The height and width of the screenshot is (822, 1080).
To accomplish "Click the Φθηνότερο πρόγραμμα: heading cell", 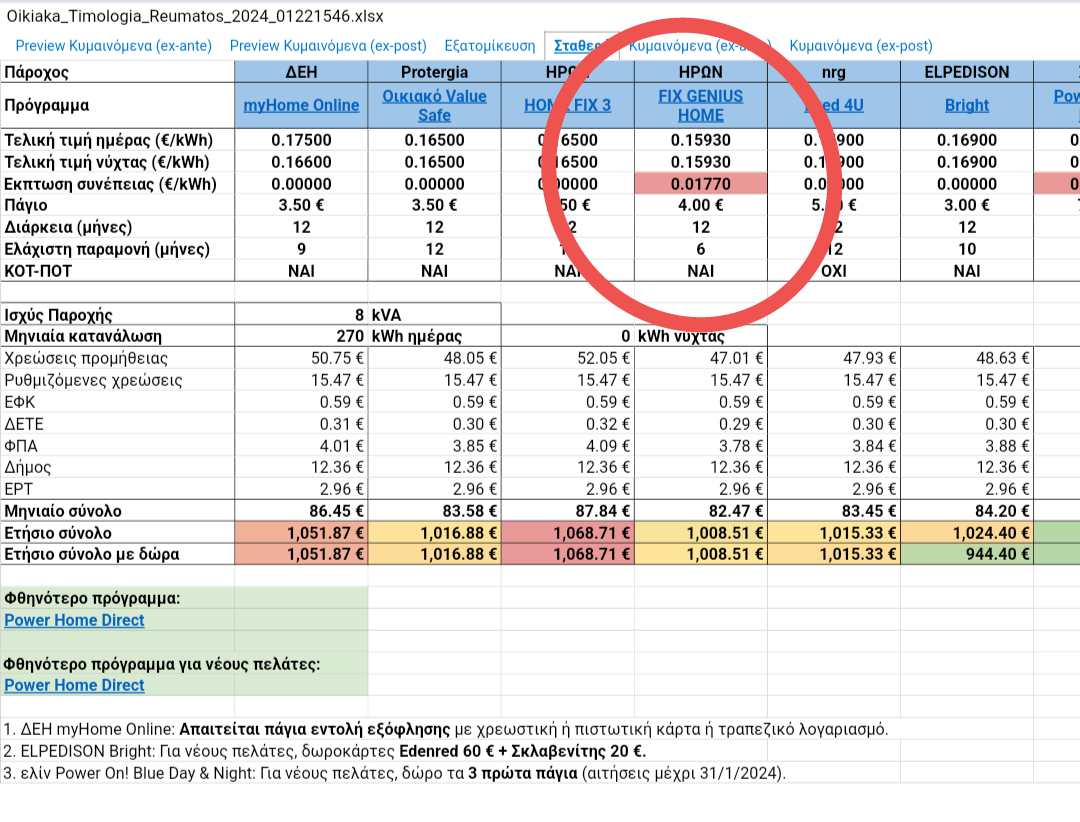I will 92,598.
